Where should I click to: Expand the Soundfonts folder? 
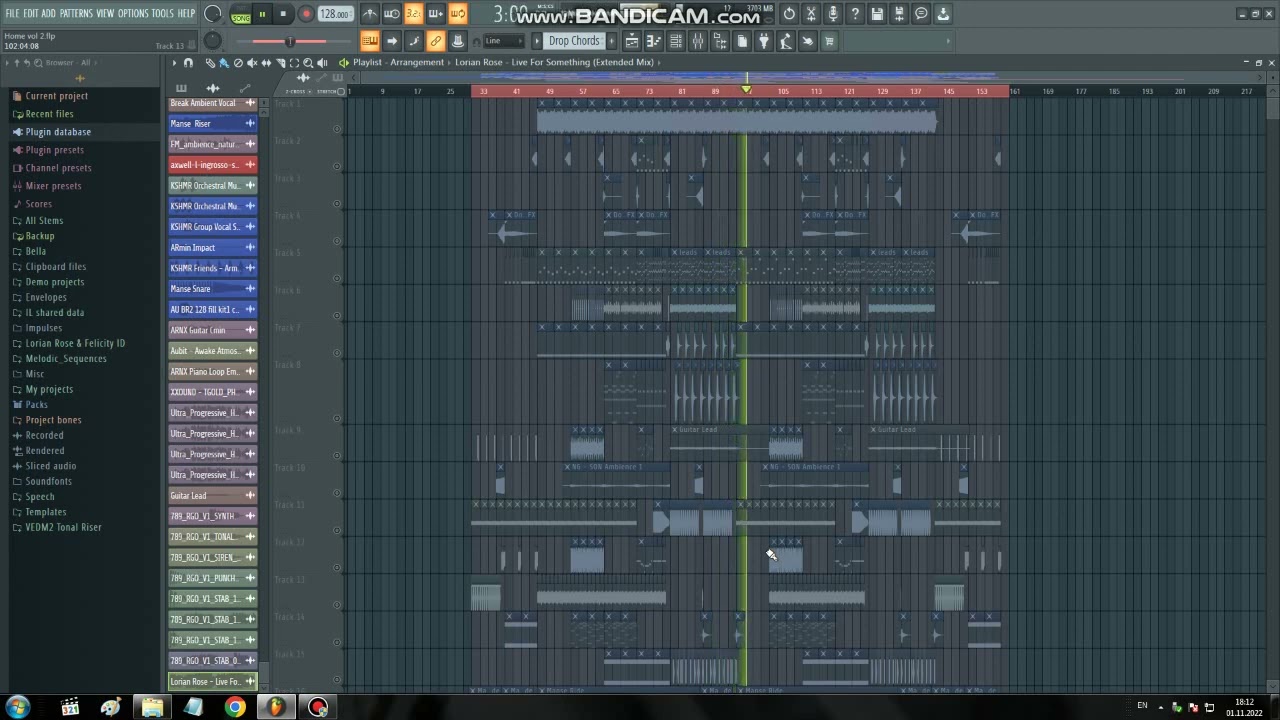click(x=48, y=481)
